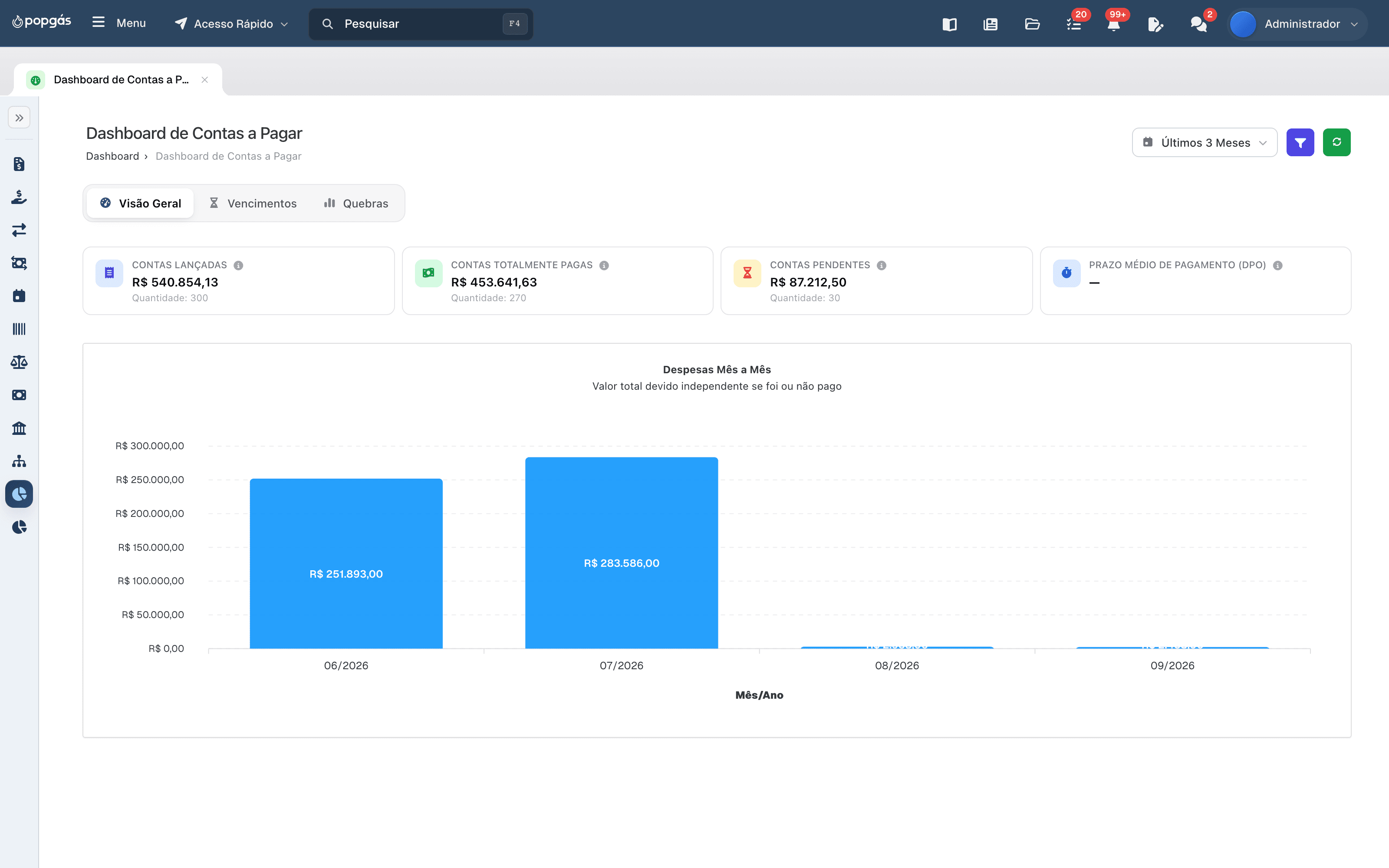The image size is (1389, 868).
Task: Click the green refresh button
Action: click(x=1337, y=142)
